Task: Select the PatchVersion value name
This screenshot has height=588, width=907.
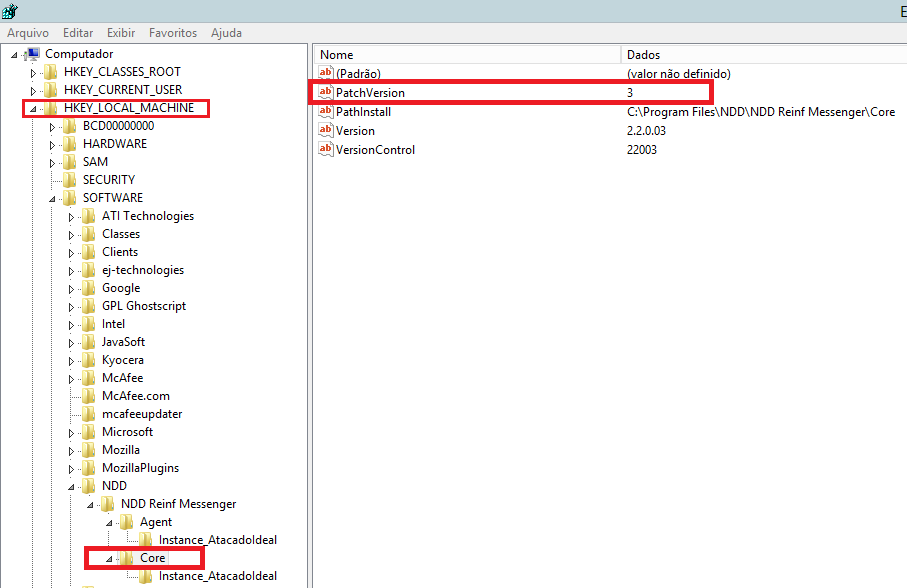Action: (x=370, y=93)
